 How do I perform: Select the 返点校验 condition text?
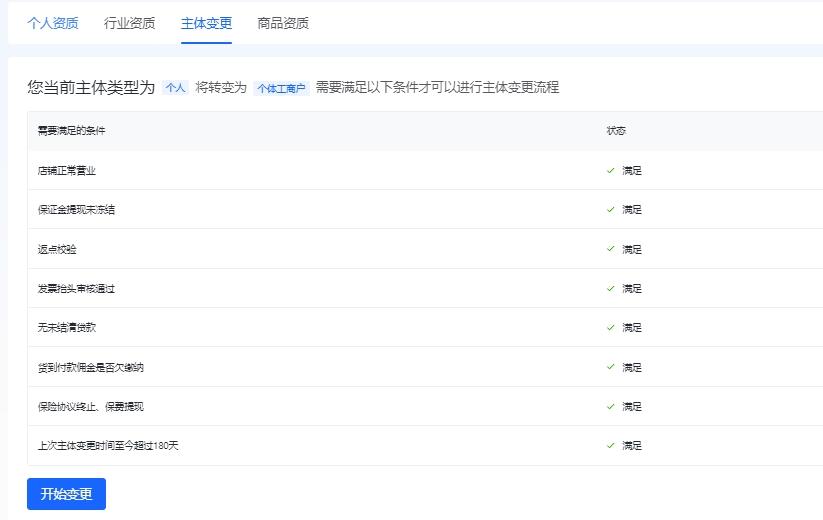(57, 249)
